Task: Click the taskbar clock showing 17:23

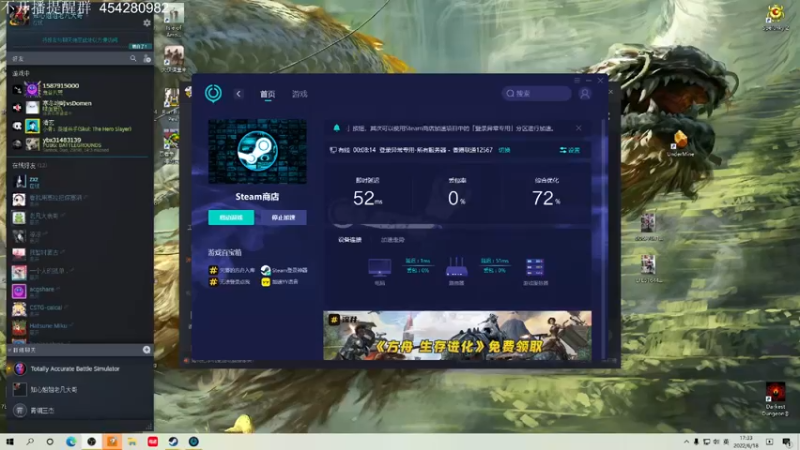Action: 746,442
